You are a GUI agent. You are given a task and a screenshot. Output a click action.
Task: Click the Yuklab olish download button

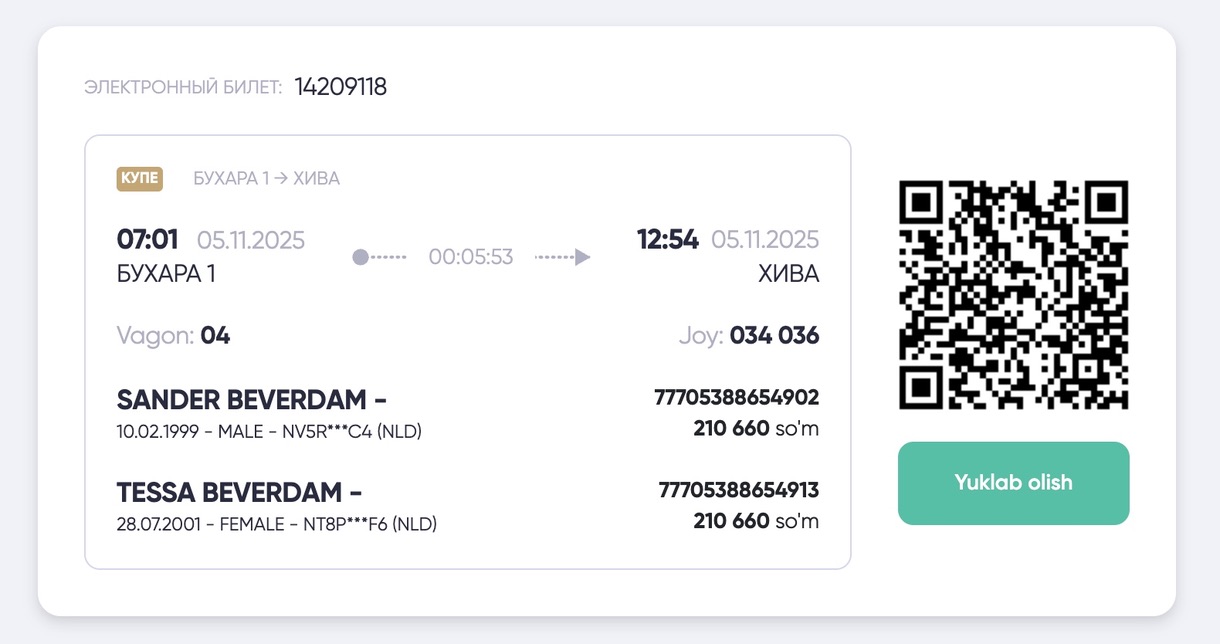[x=1013, y=483]
